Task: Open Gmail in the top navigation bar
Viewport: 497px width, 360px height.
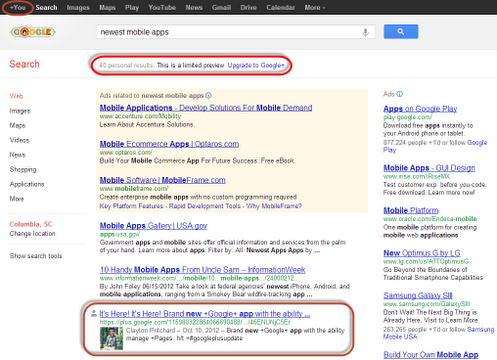Action: [221, 7]
